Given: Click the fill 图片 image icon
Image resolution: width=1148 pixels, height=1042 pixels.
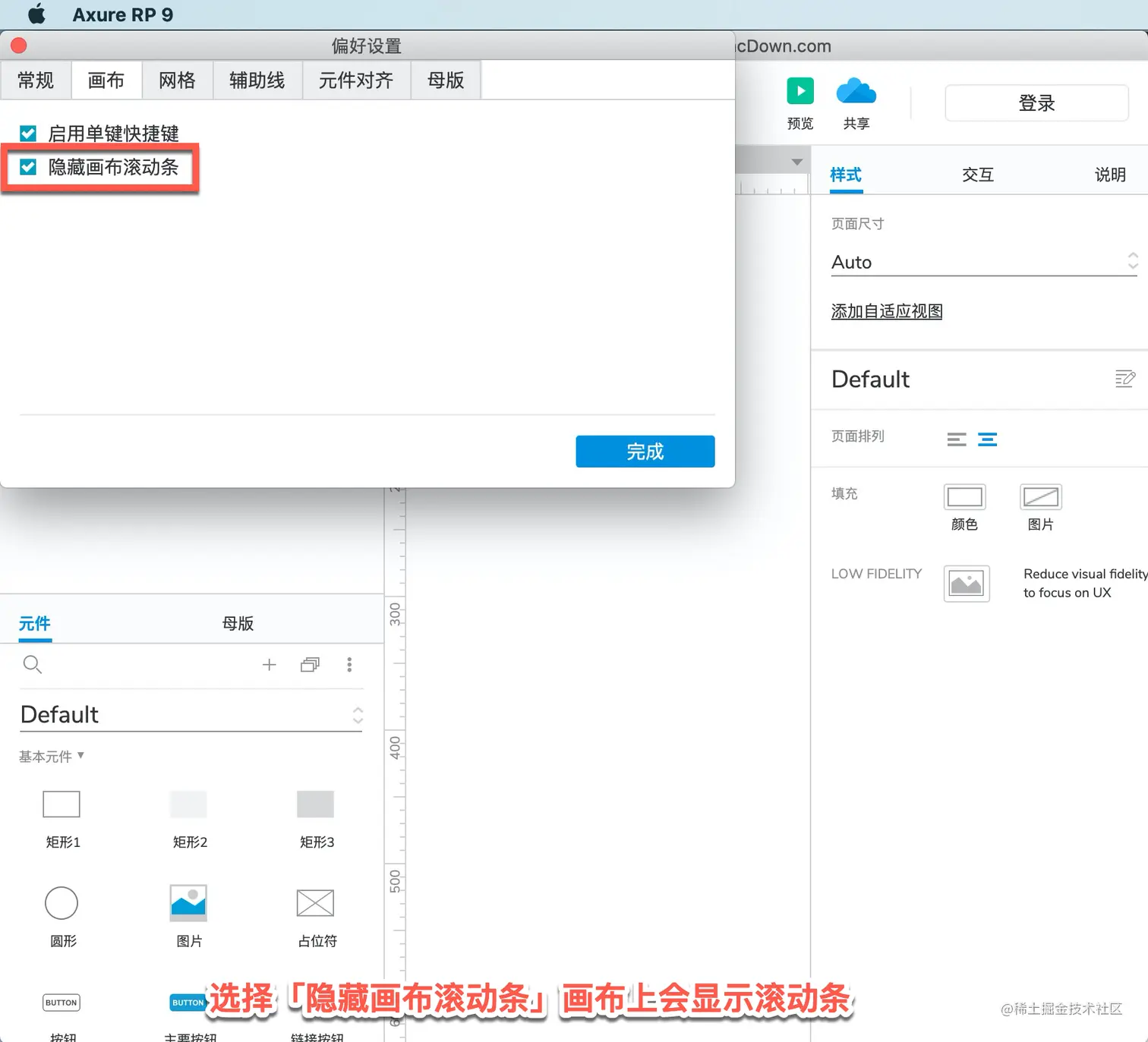Looking at the screenshot, I should [1041, 497].
